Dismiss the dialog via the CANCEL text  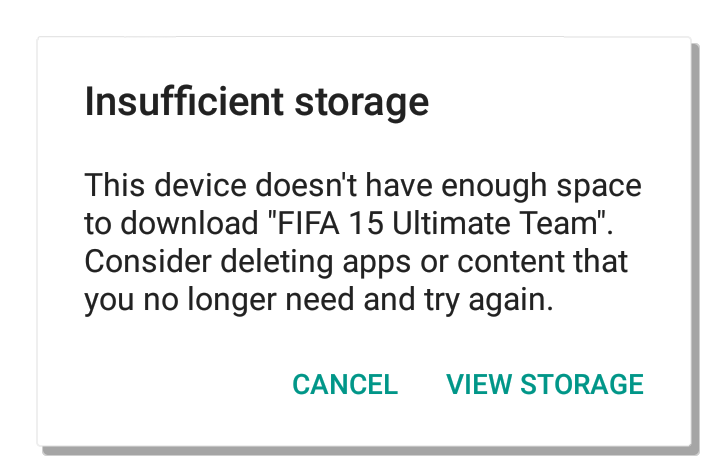click(345, 385)
